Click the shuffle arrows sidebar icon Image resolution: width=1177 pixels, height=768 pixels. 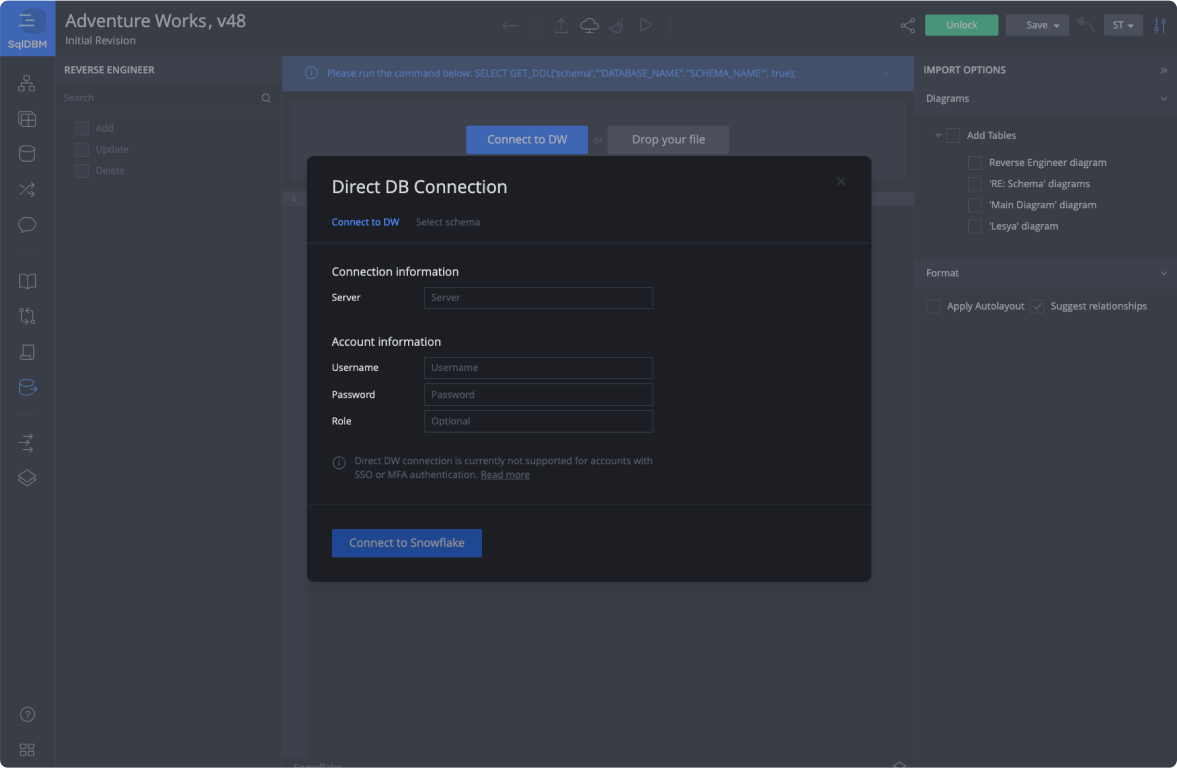(27, 189)
